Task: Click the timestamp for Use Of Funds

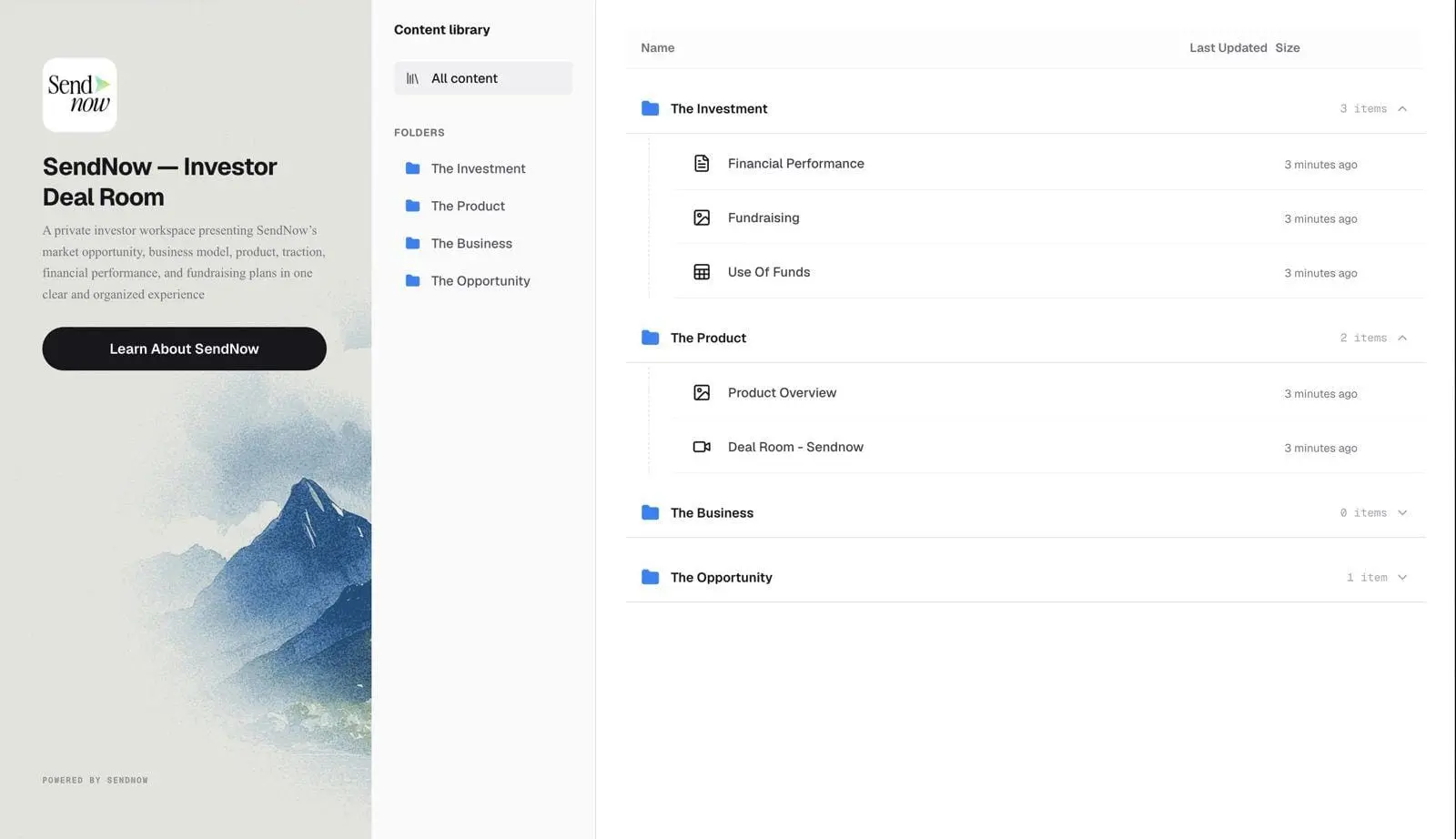Action: click(1320, 273)
